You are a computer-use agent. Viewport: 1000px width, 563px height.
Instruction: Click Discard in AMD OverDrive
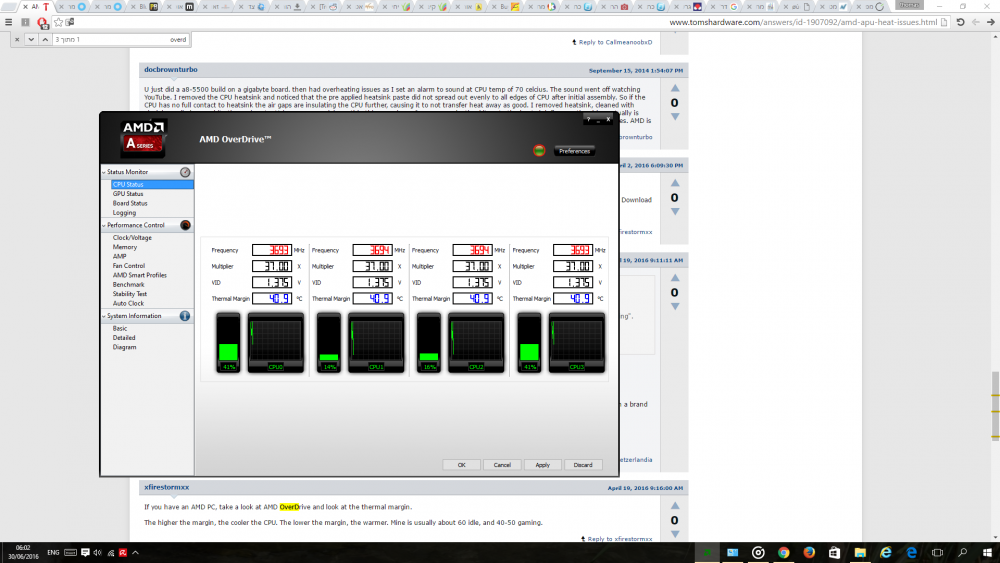pyautogui.click(x=583, y=465)
